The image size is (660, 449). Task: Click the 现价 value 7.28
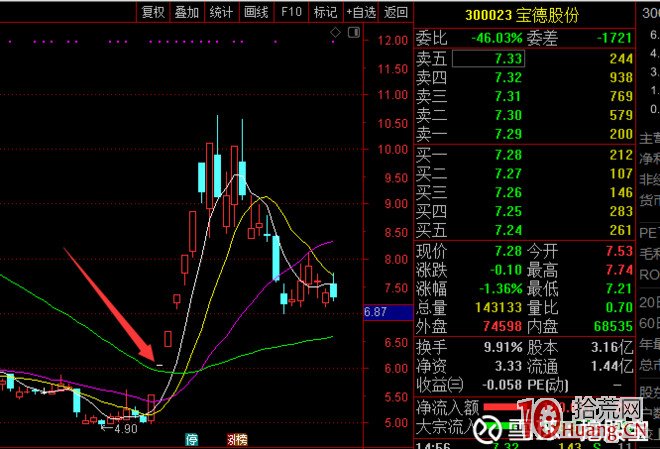coord(508,251)
